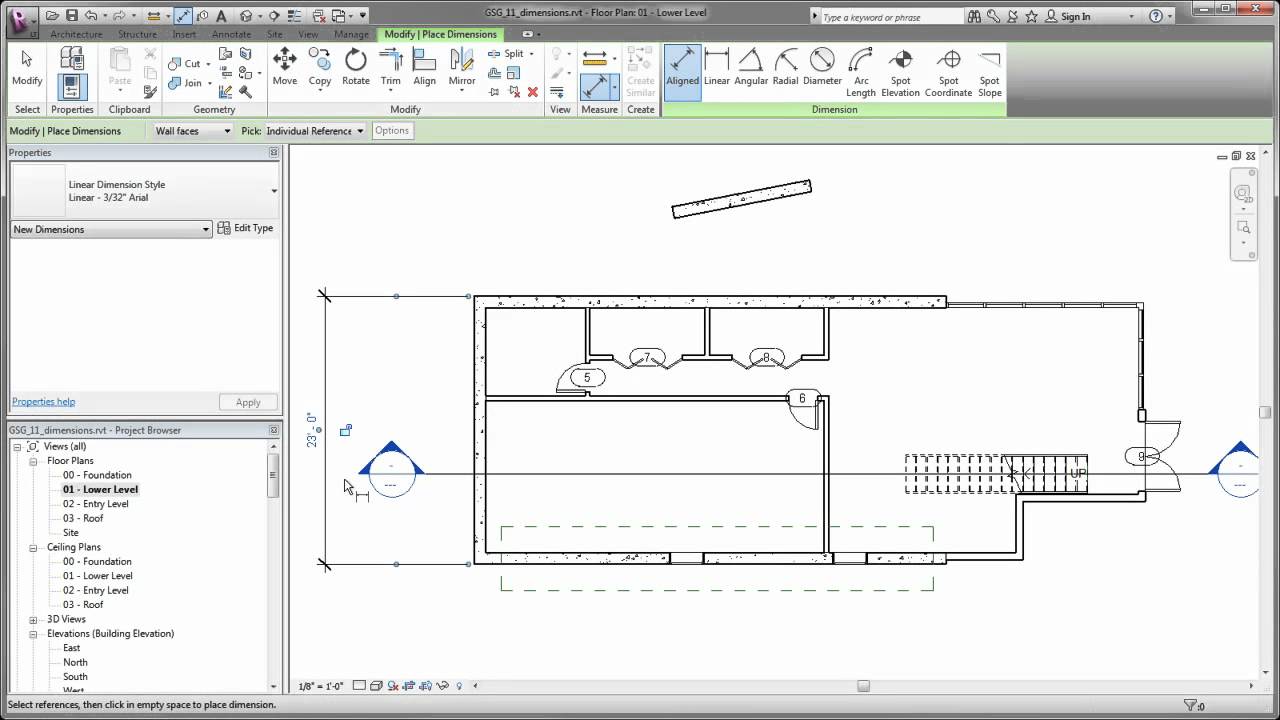Click the favorites star icon in title bar
This screenshot has height=720, width=1280.
(1031, 16)
